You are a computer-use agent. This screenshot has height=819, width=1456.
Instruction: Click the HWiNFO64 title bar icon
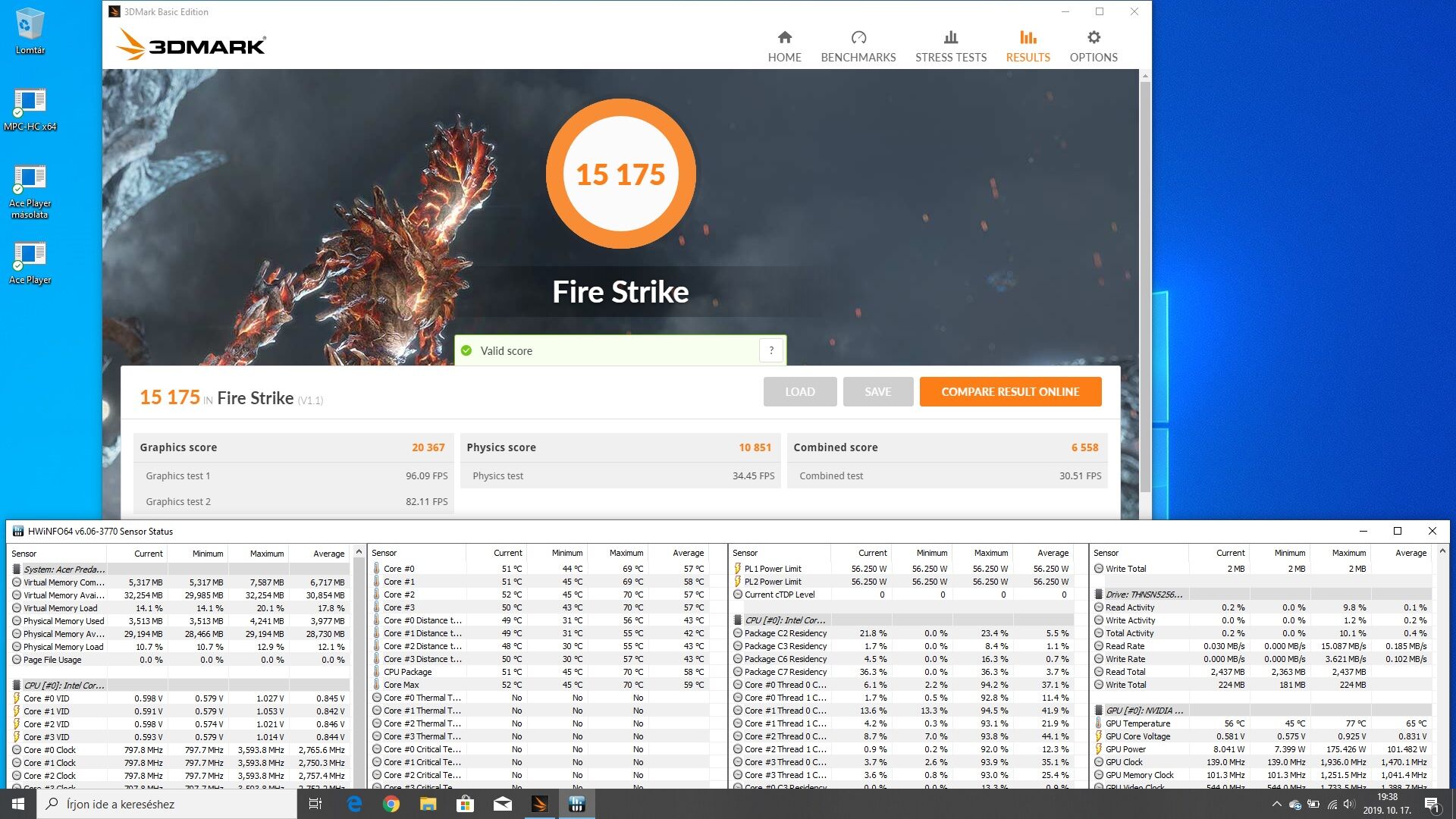(x=17, y=532)
